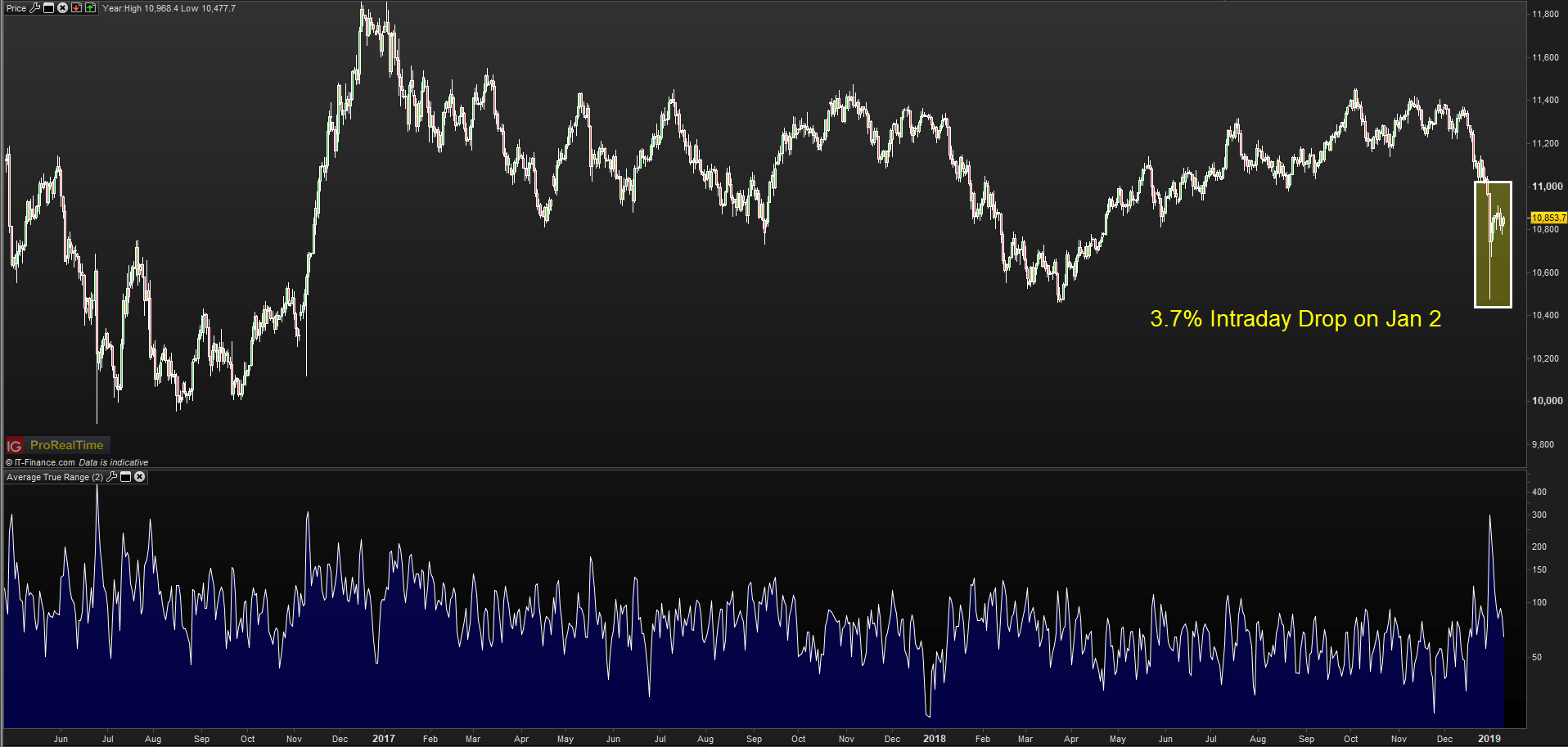
Task: Open Price panel settings wrench icon
Action: pos(35,8)
